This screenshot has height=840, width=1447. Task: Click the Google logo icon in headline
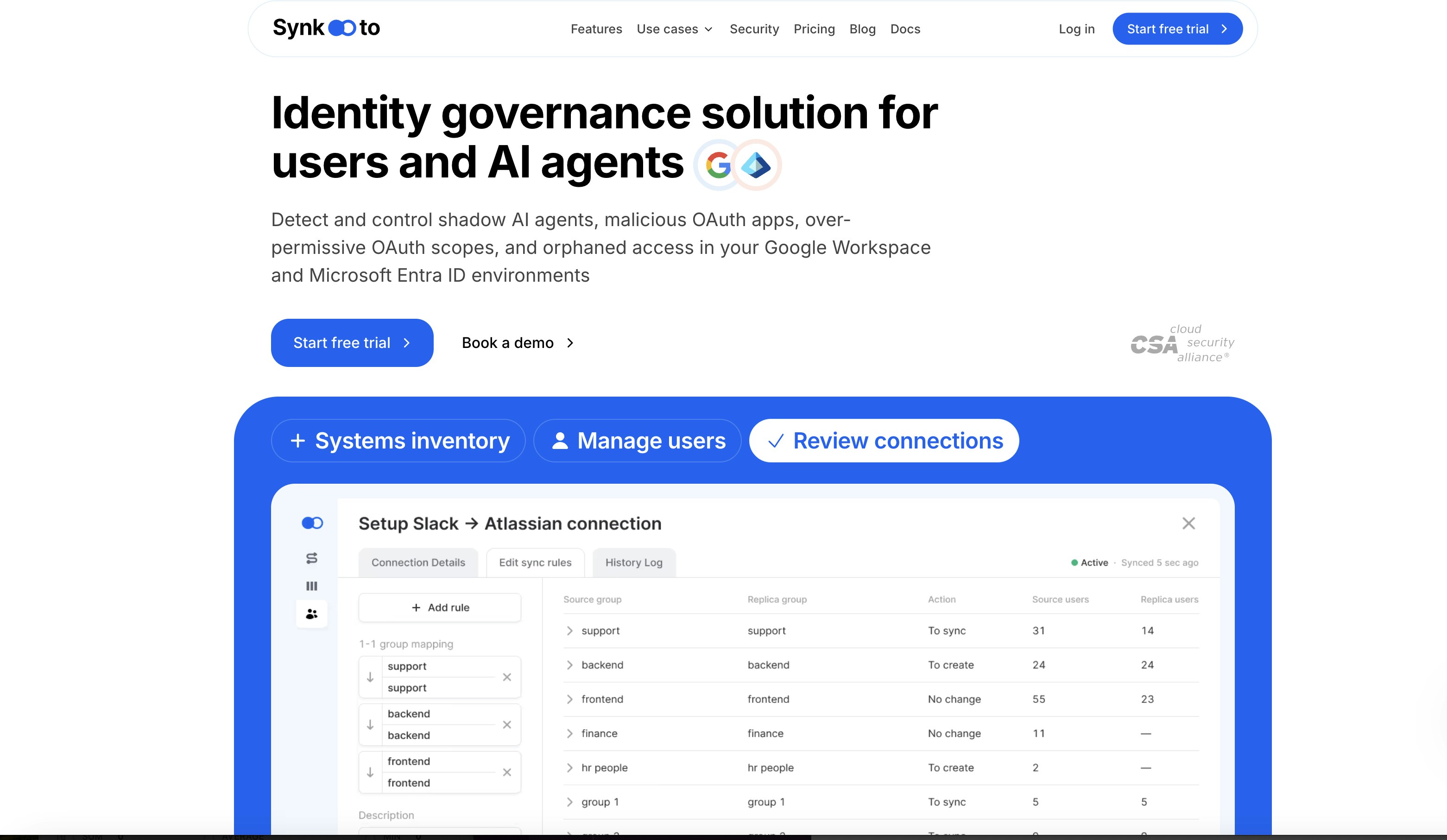click(x=718, y=165)
